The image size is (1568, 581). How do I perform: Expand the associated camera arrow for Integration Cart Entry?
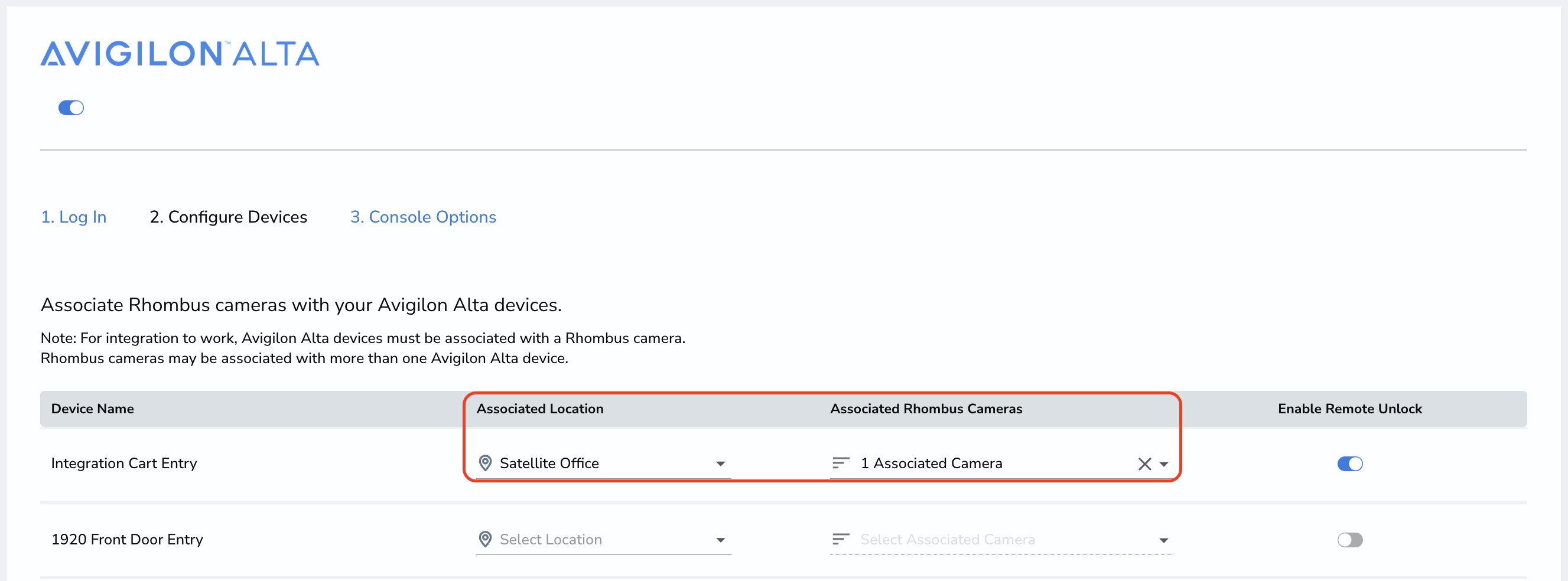[x=1164, y=464]
